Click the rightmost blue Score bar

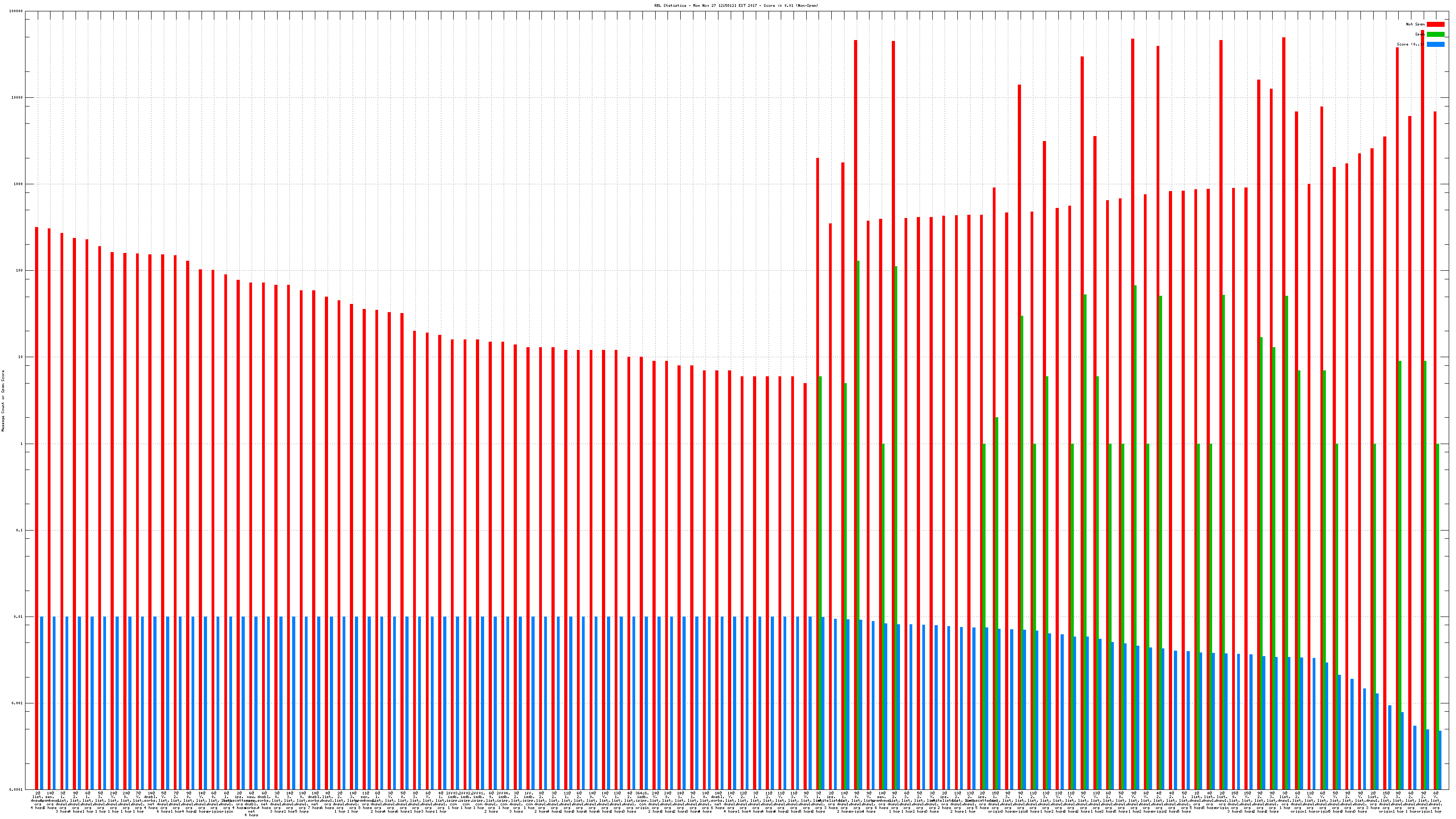coord(1440,760)
